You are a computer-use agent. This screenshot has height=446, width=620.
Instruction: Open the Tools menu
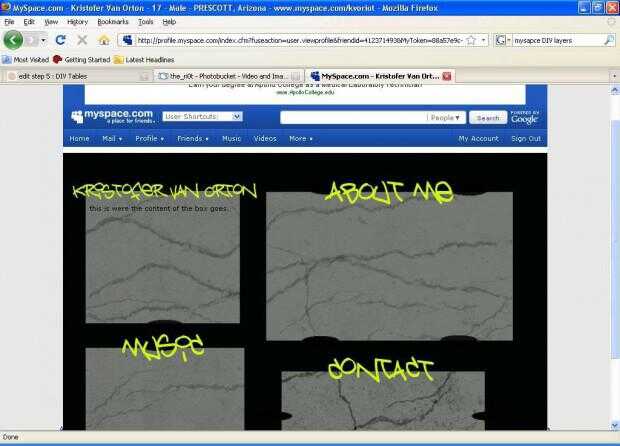146,22
